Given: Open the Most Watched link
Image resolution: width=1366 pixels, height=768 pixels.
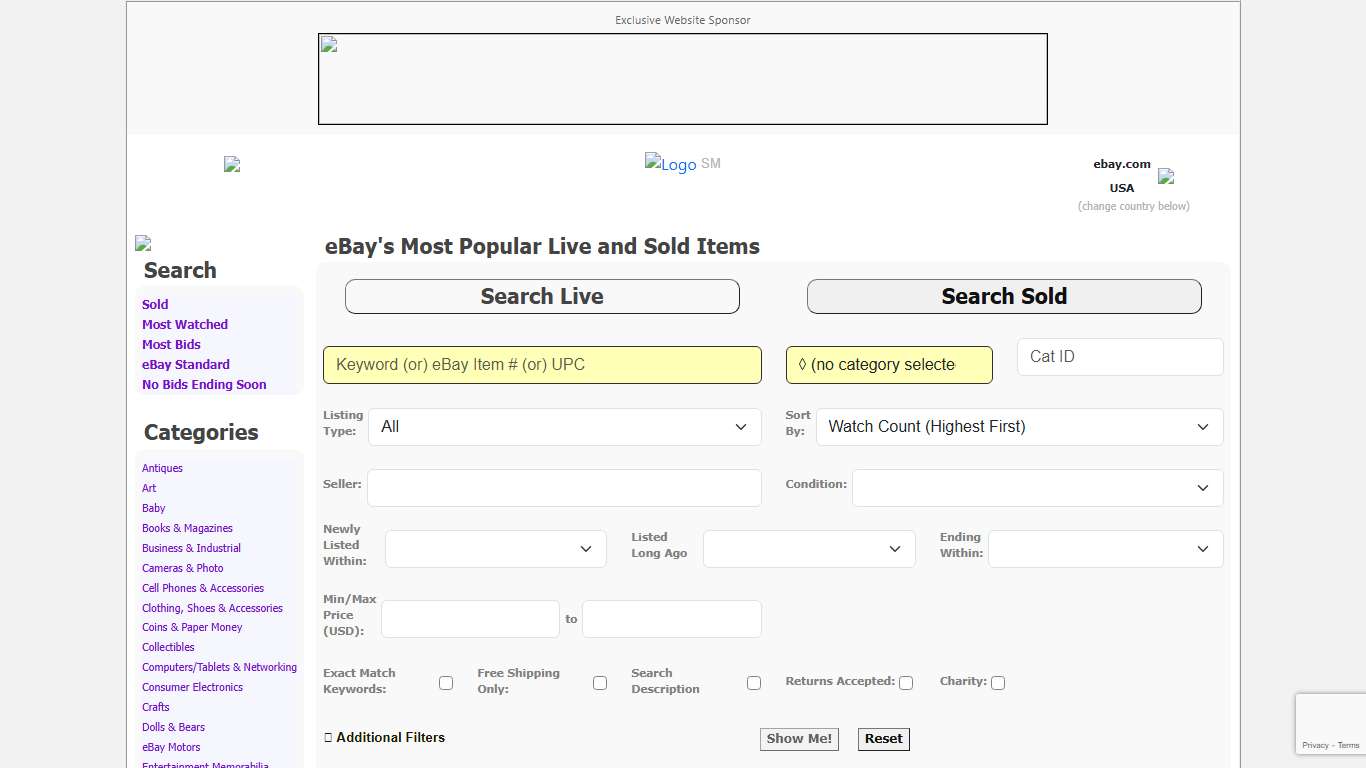Looking at the screenshot, I should pyautogui.click(x=184, y=324).
